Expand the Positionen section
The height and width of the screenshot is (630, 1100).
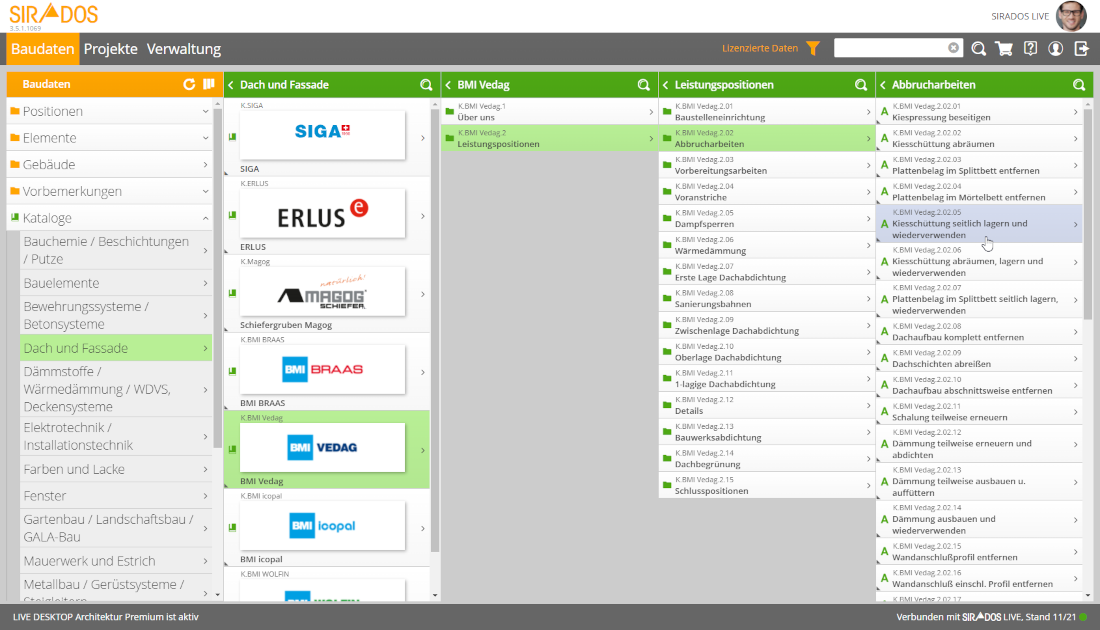pyautogui.click(x=110, y=111)
